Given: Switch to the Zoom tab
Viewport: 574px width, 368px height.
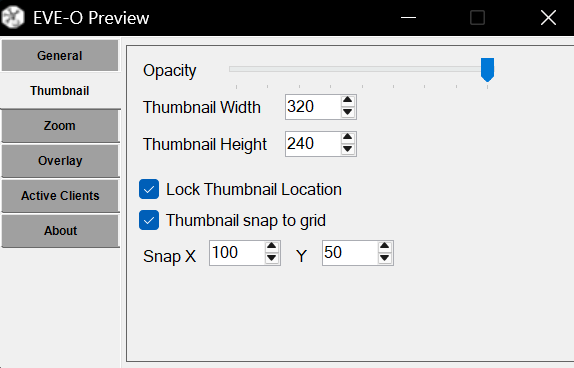Looking at the screenshot, I should point(60,126).
